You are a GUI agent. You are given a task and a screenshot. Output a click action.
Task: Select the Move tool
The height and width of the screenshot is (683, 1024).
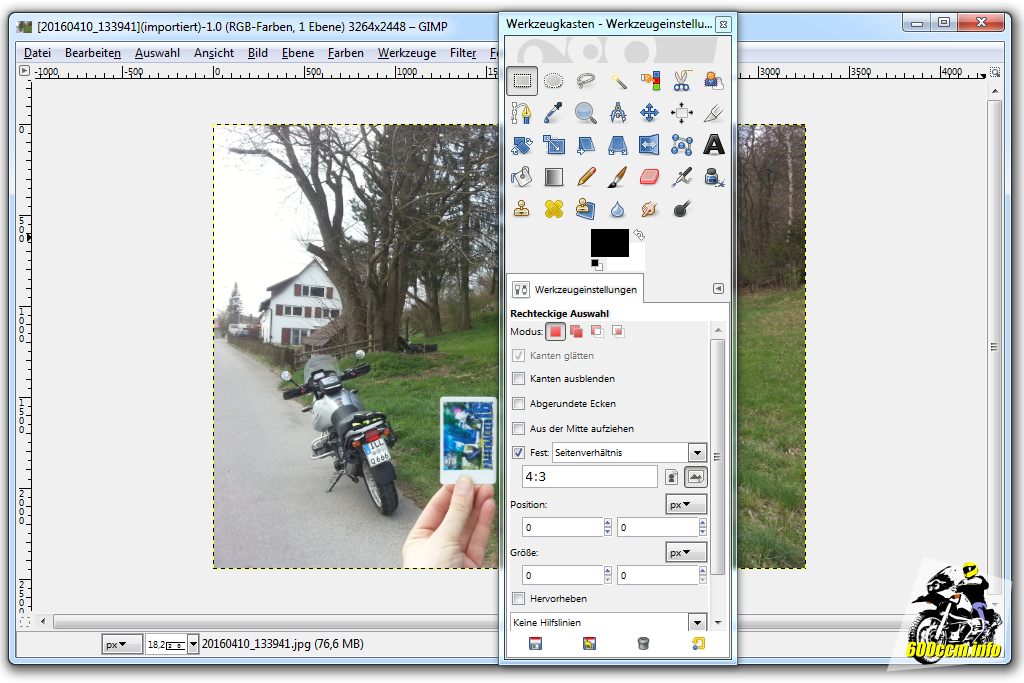650,113
